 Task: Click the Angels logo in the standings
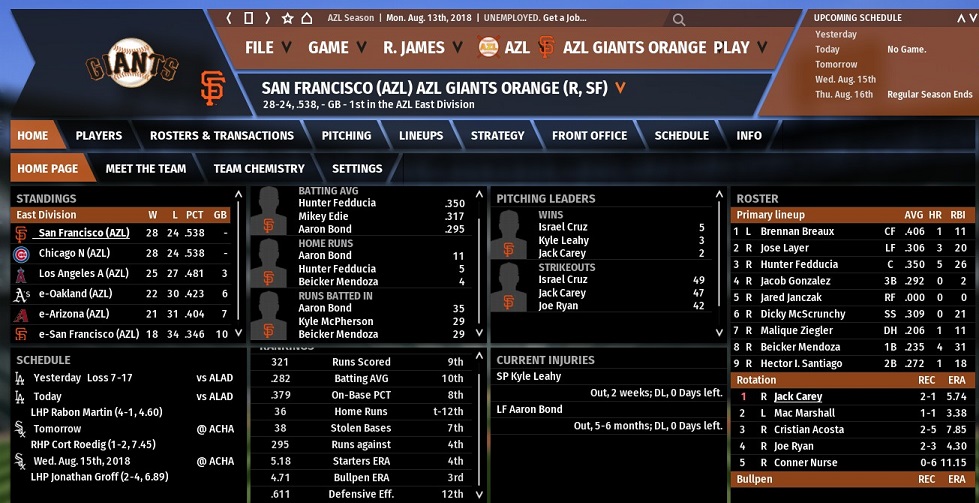click(21, 274)
